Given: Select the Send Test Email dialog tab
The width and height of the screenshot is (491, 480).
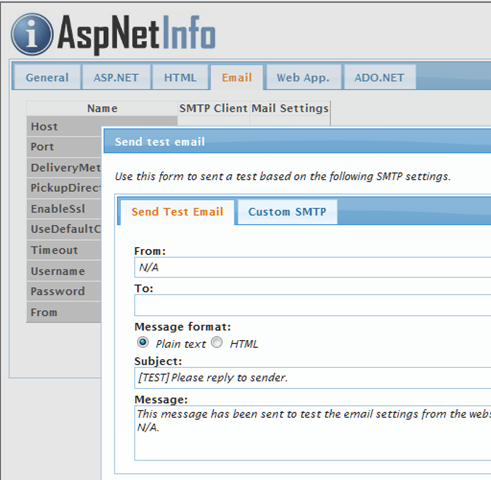Looking at the screenshot, I should click(x=177, y=212).
